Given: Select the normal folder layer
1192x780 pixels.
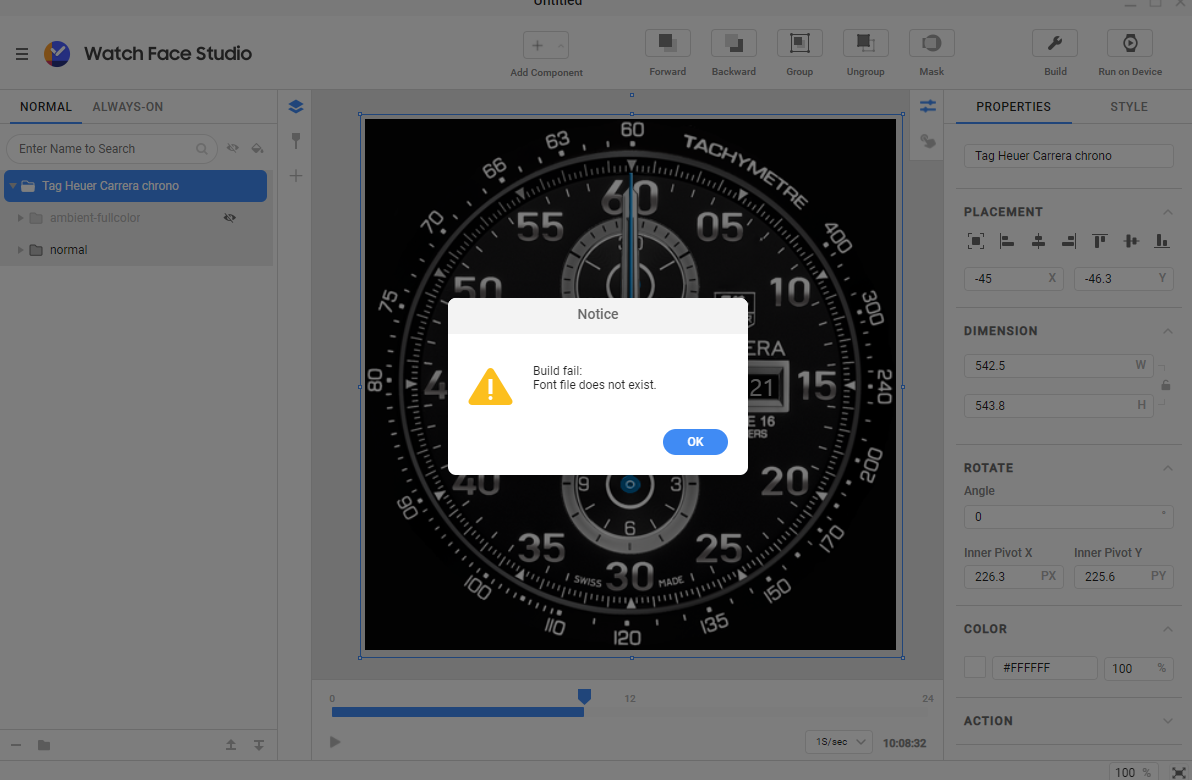Looking at the screenshot, I should (135, 250).
